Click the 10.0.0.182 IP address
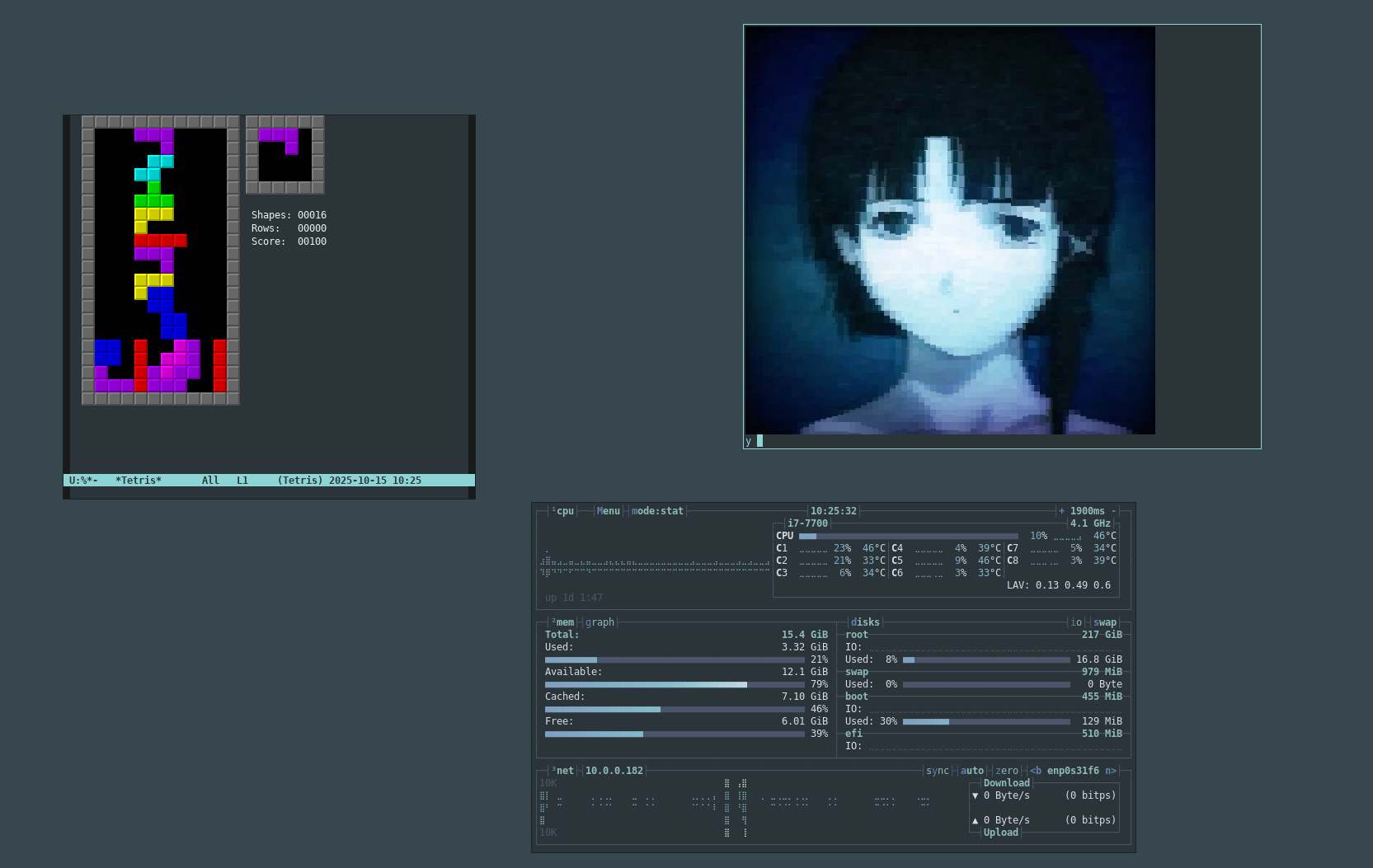 point(614,771)
